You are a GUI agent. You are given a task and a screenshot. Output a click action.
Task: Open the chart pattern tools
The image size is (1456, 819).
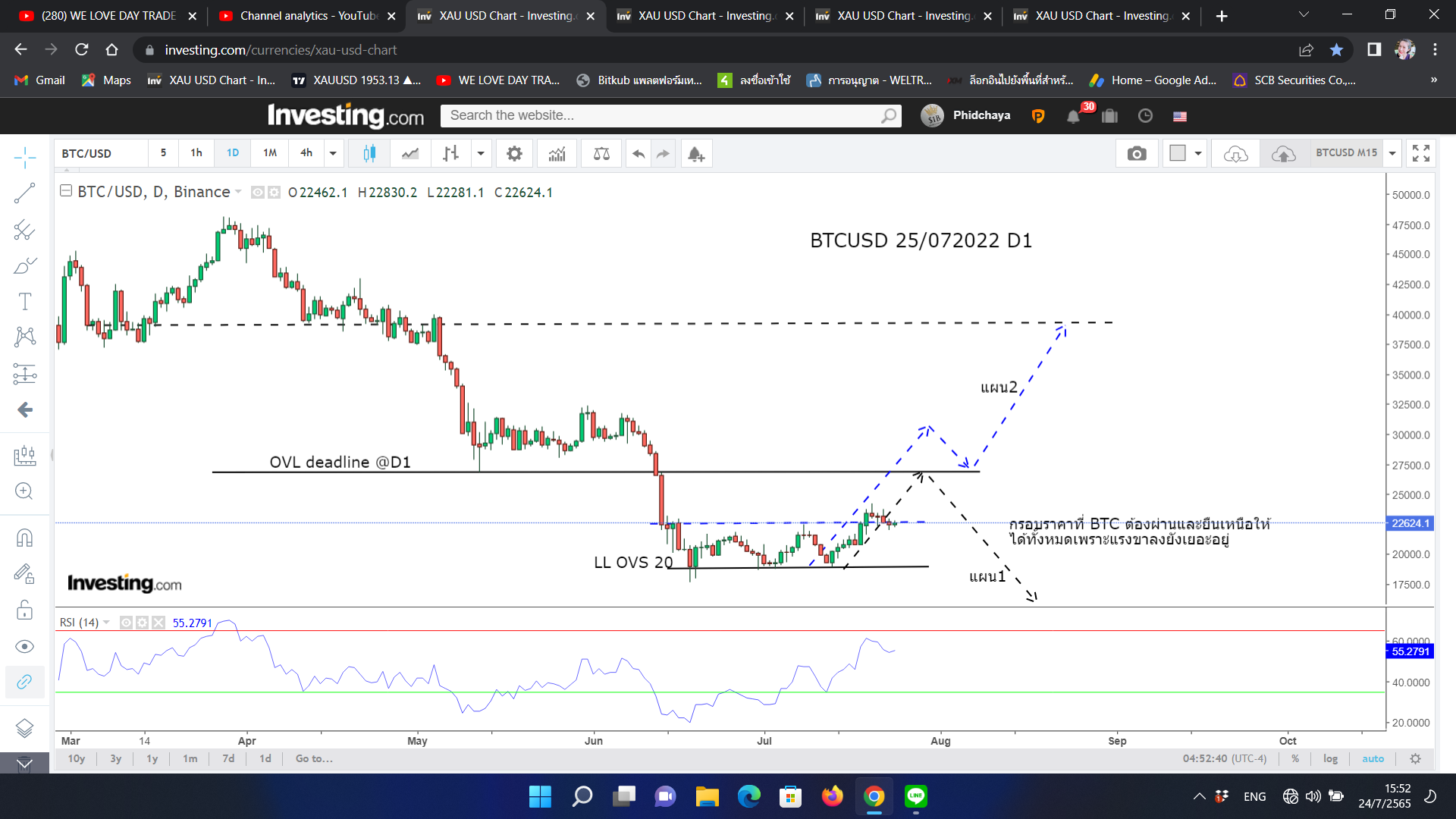click(x=24, y=337)
